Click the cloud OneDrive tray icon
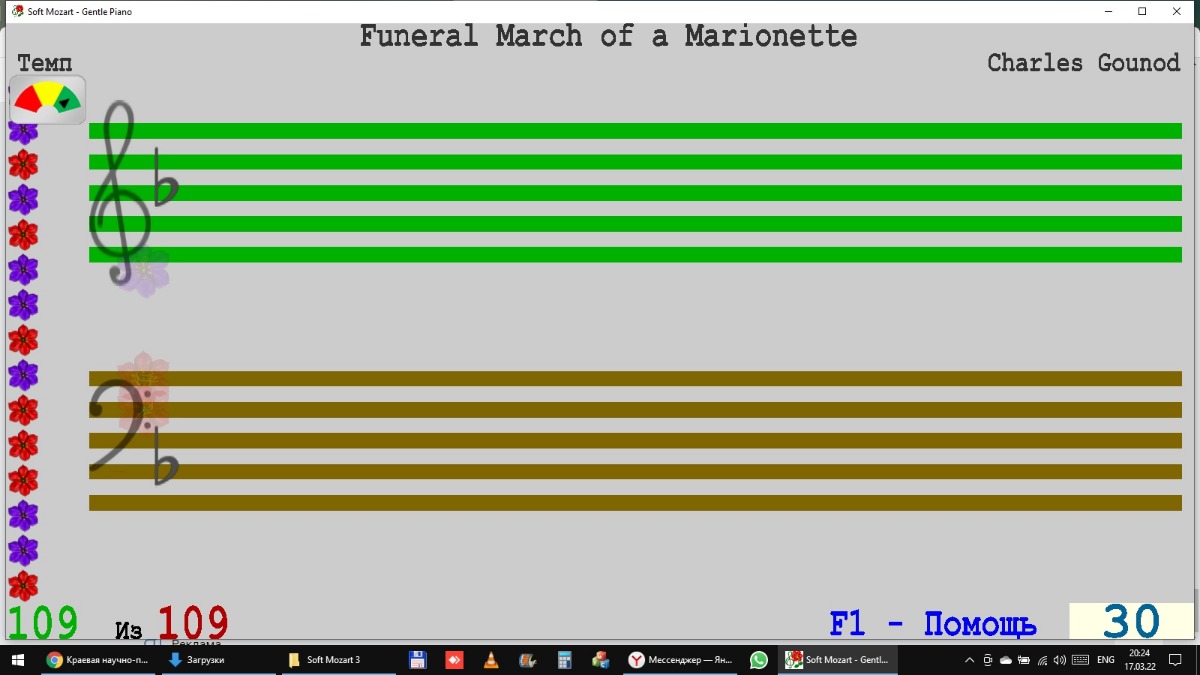 pos(1006,660)
